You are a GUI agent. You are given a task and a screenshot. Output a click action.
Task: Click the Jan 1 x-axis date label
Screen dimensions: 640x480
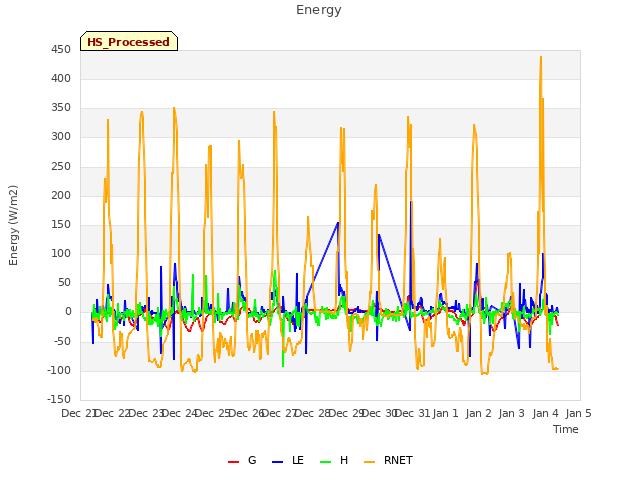tap(445, 413)
